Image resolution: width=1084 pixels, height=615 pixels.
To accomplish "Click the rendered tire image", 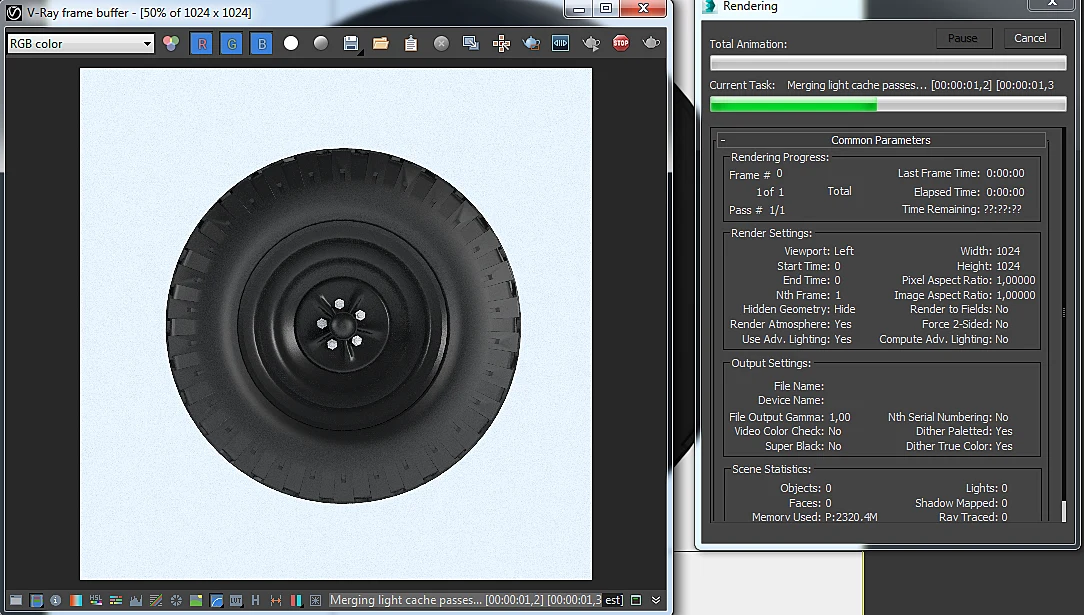I will (343, 325).
